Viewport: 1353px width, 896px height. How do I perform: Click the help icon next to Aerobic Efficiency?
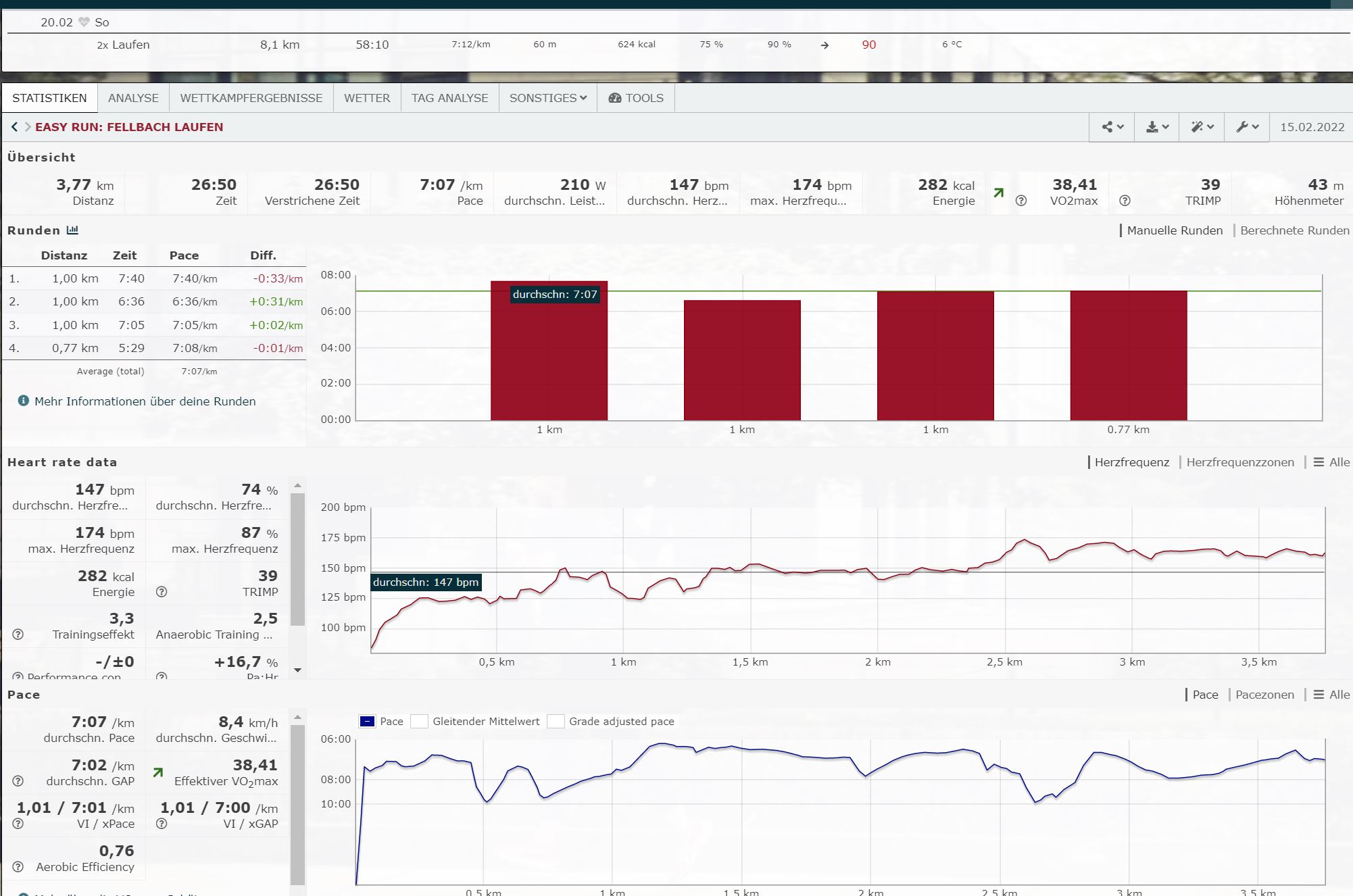(18, 867)
